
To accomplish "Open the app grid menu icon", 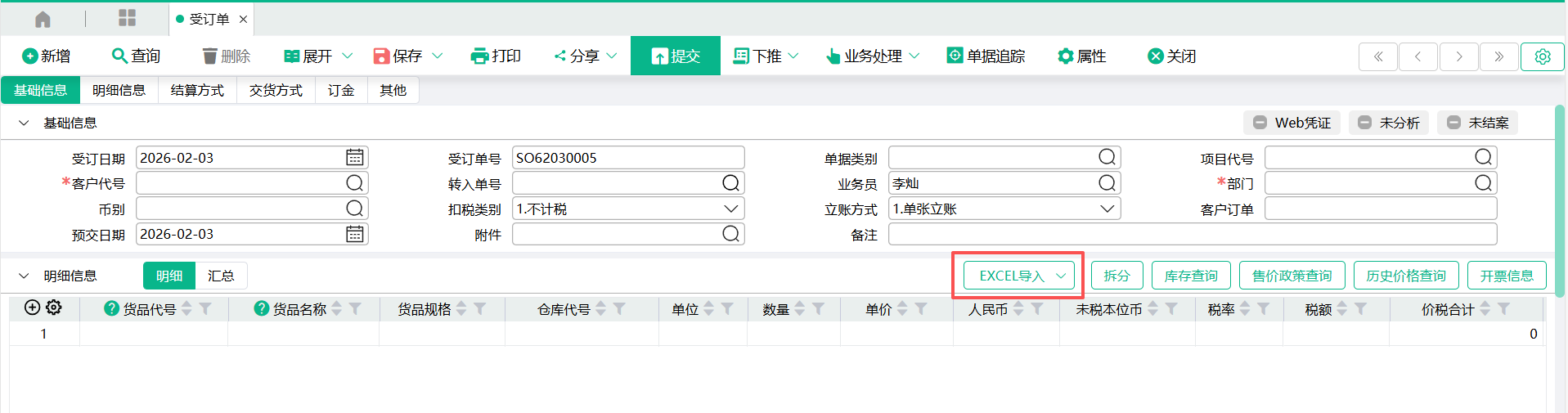I will (127, 18).
